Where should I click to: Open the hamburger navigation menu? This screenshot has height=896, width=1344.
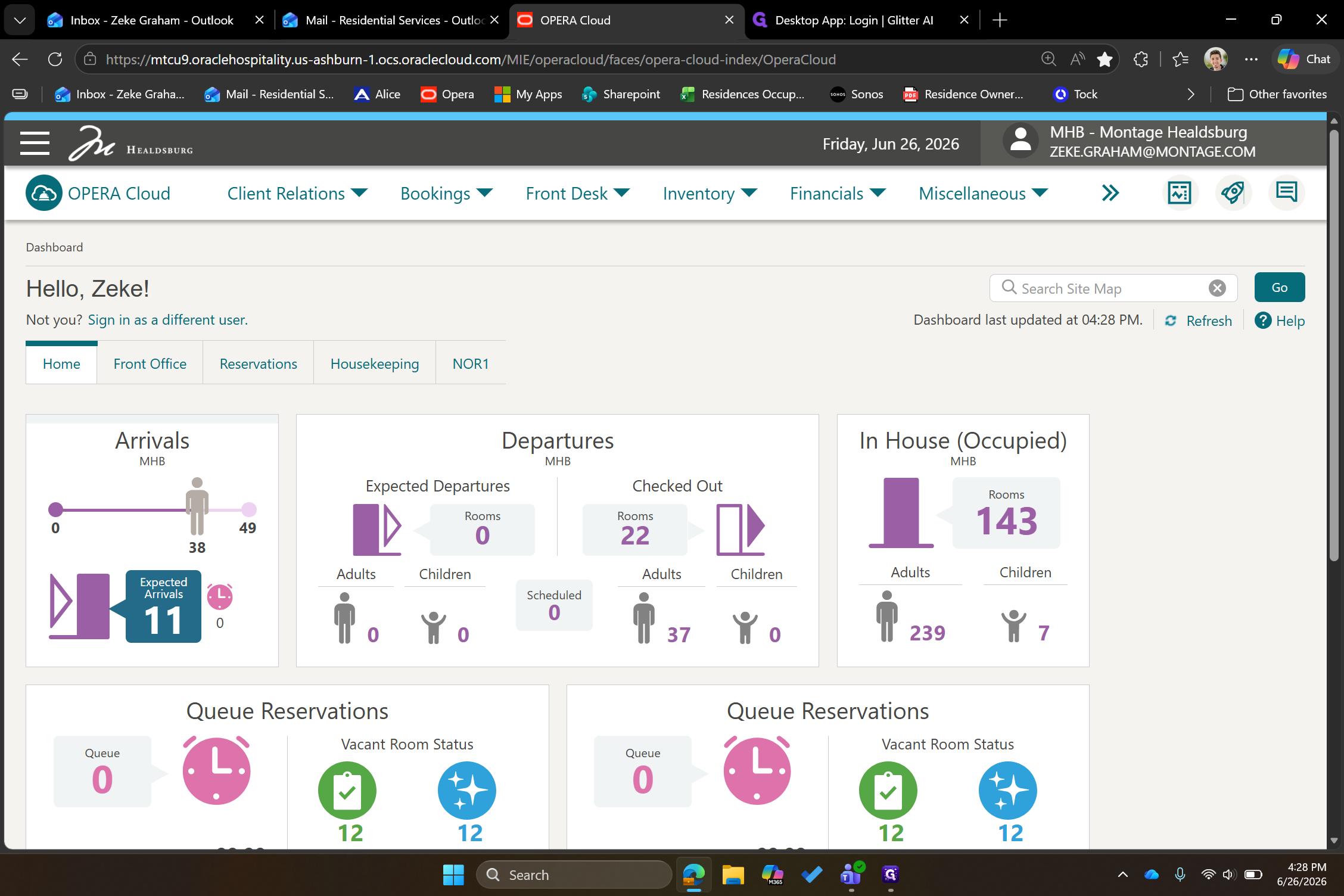coord(35,144)
